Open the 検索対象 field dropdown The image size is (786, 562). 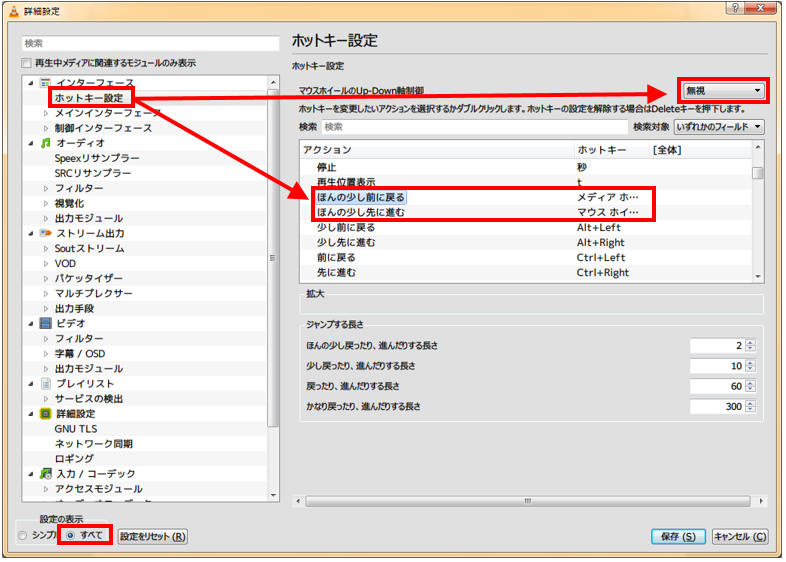(719, 127)
